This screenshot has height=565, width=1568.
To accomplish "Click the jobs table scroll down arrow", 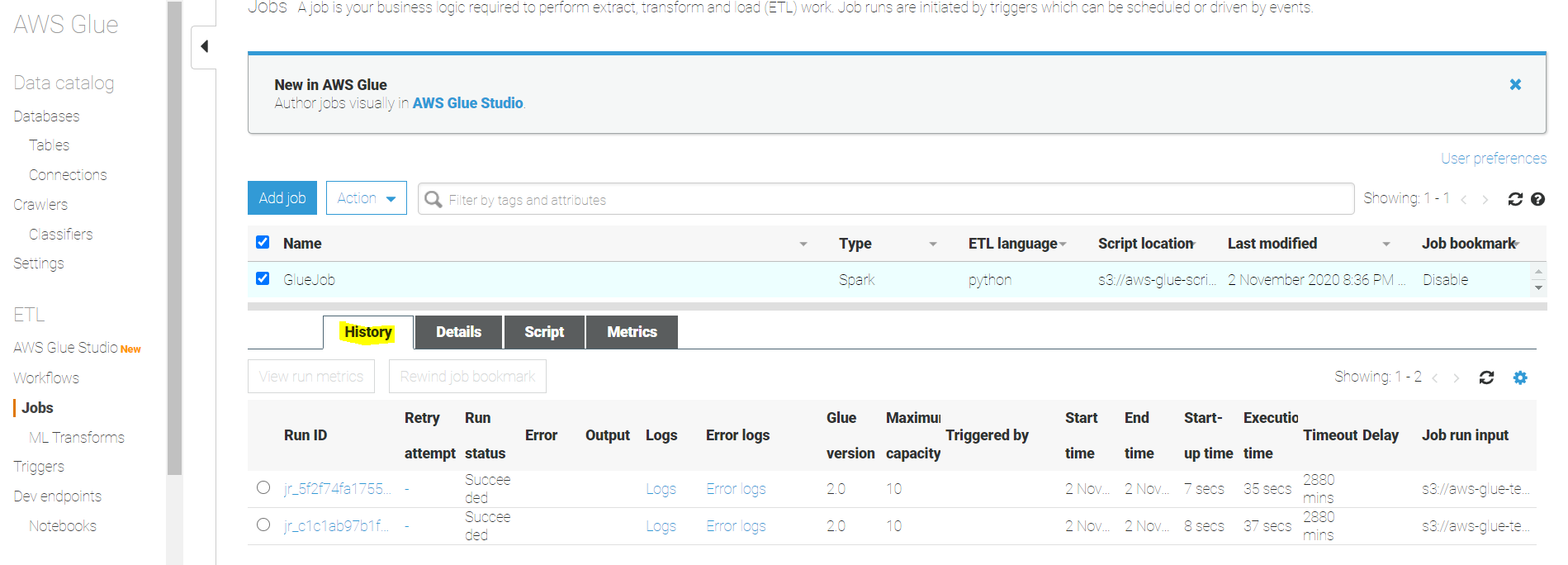I will point(1538,288).
